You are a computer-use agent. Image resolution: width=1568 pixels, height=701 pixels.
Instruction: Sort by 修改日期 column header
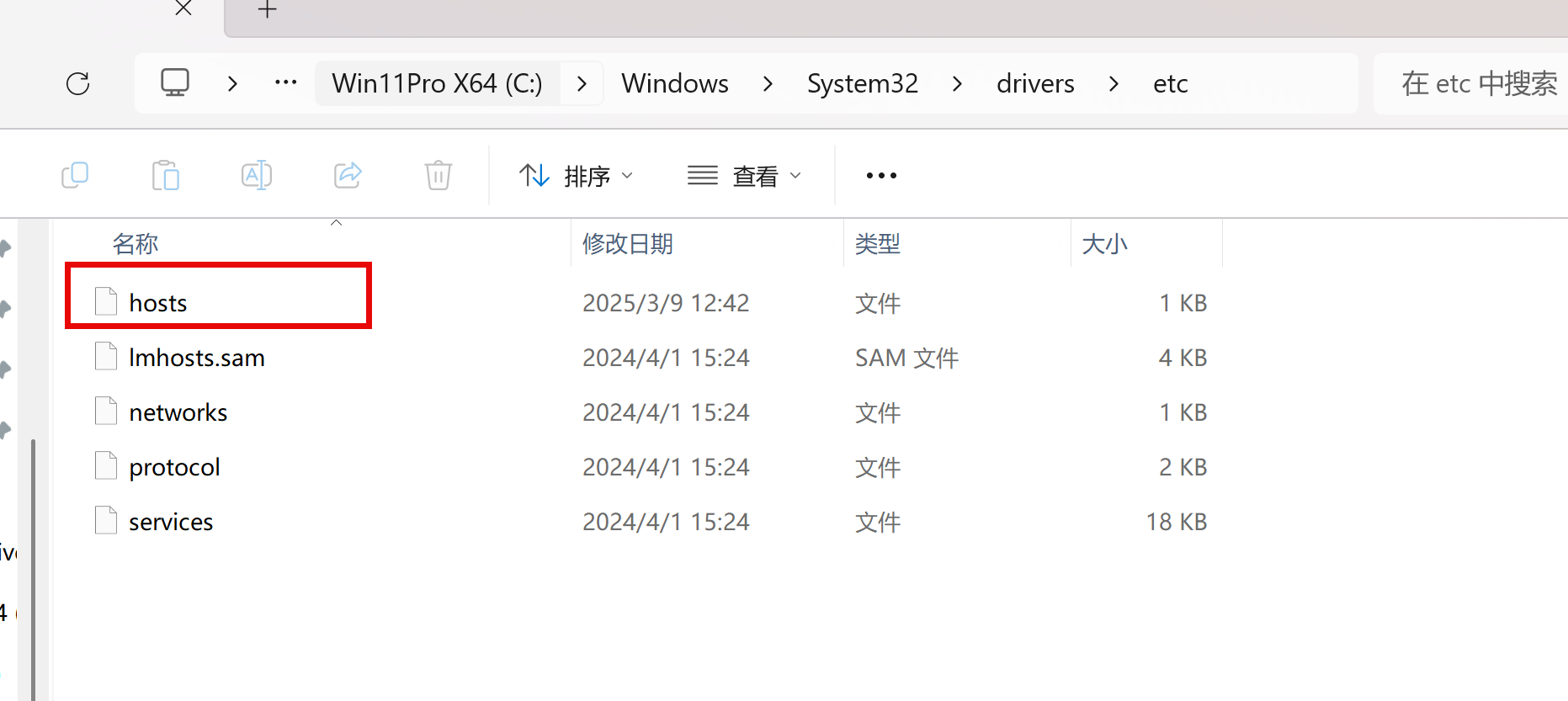point(628,244)
